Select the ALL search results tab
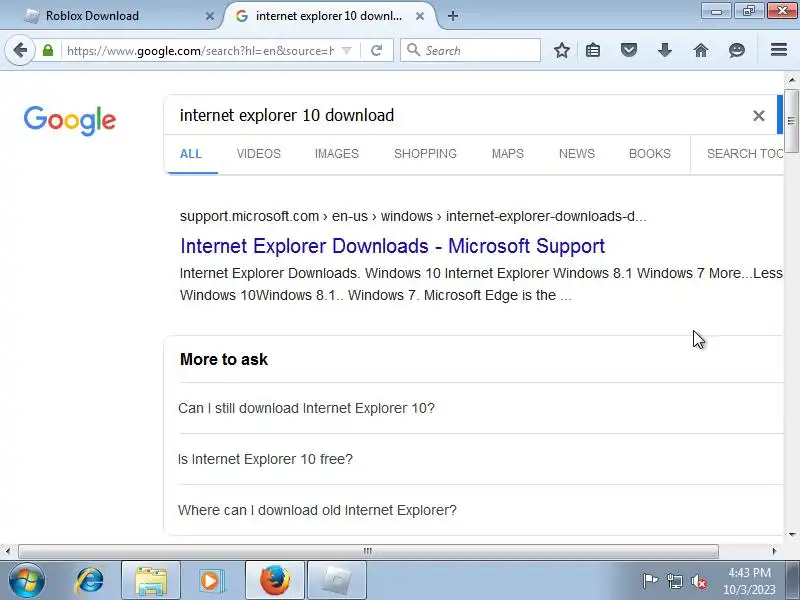Image resolution: width=800 pixels, height=600 pixels. 191,154
